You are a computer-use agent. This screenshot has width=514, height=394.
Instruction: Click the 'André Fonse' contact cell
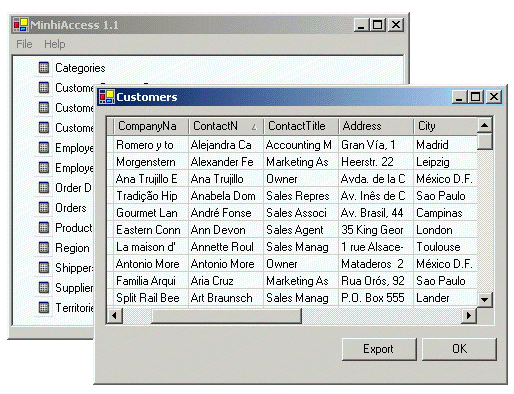226,213
